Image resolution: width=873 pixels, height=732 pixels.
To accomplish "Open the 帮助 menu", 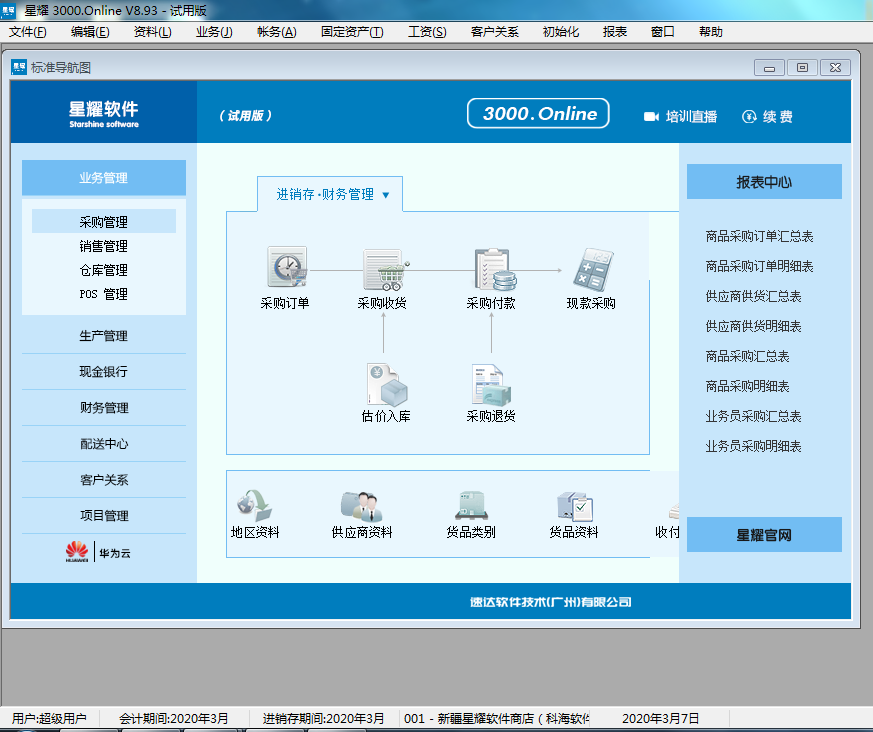I will (711, 32).
